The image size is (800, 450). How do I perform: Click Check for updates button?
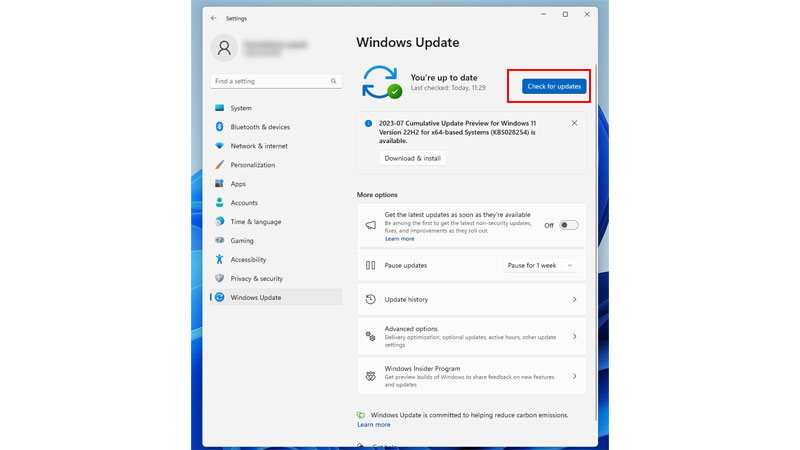click(x=554, y=86)
